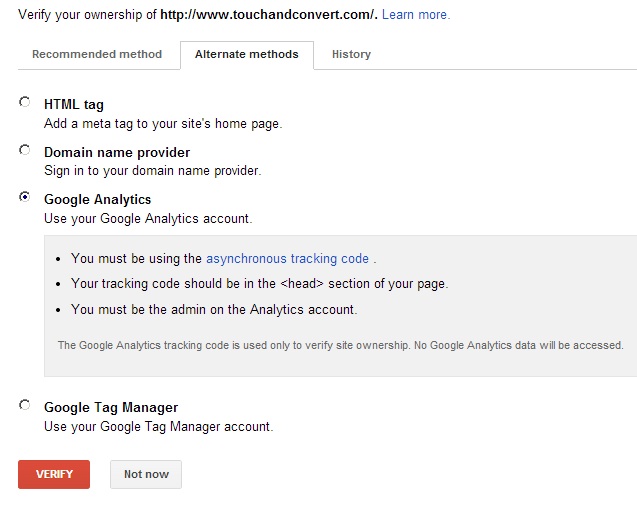Open the Alternate methods tab
Image resolution: width=637 pixels, height=510 pixels.
pos(247,55)
